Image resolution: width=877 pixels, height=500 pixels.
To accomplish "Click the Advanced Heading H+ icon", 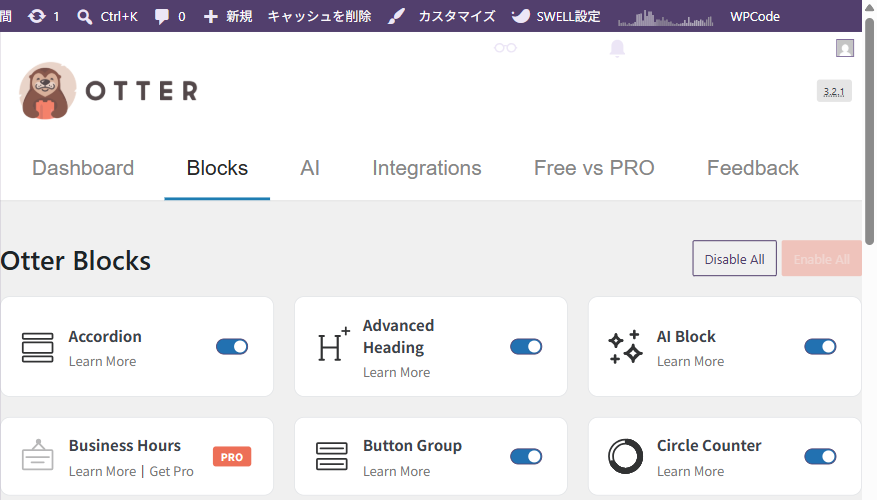I will pyautogui.click(x=333, y=345).
